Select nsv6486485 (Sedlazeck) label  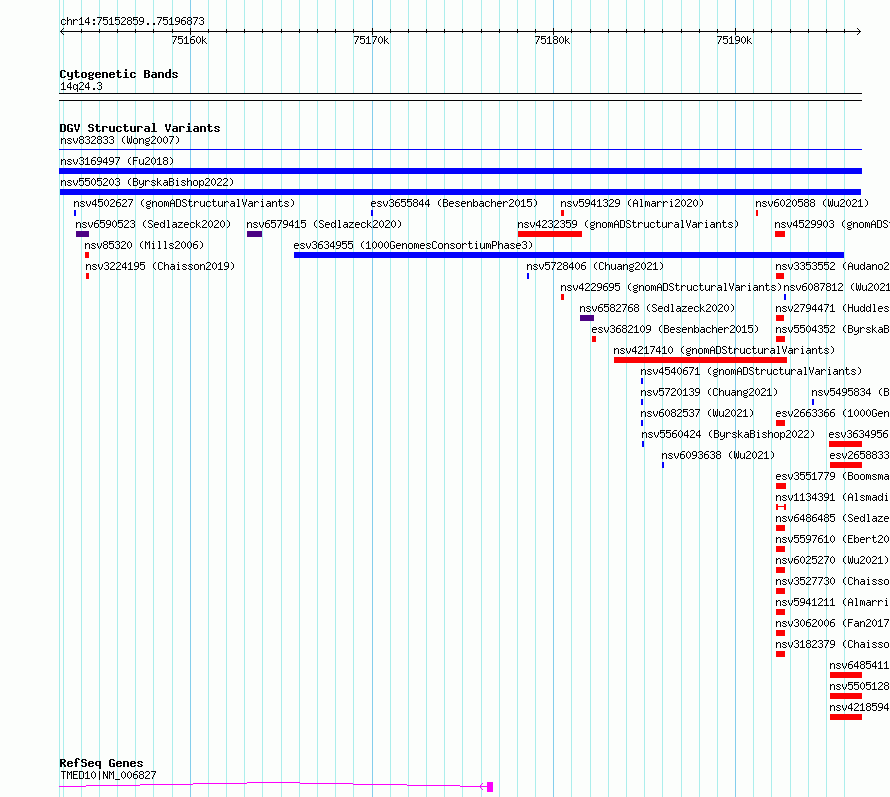[832, 518]
